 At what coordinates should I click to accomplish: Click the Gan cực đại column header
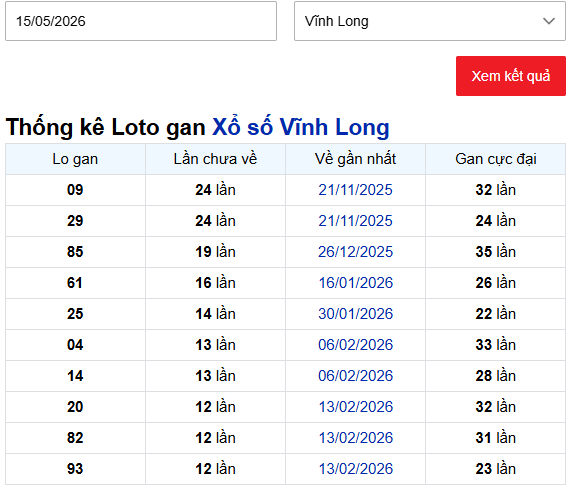[495, 159]
